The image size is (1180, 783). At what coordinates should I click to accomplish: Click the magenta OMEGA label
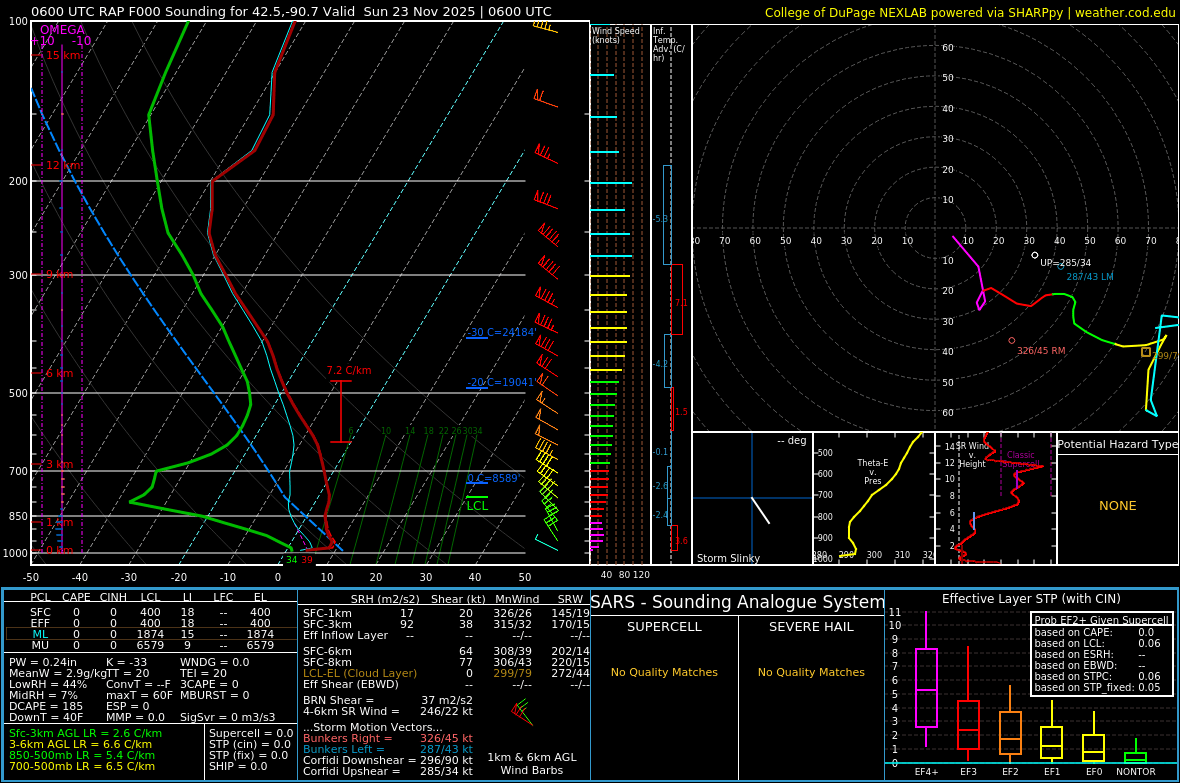(62, 30)
